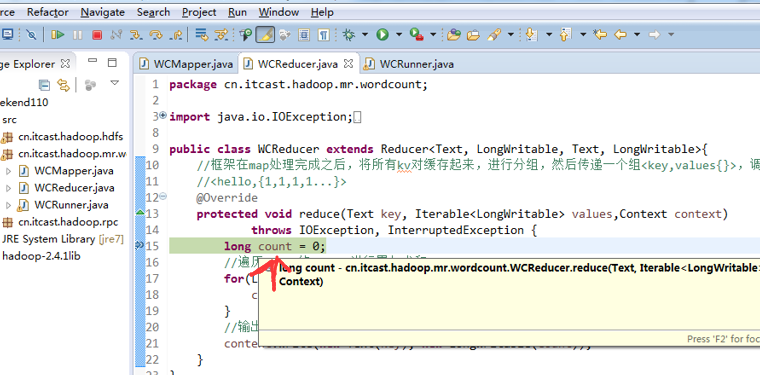Click the @Override annotation on line 12

point(227,198)
